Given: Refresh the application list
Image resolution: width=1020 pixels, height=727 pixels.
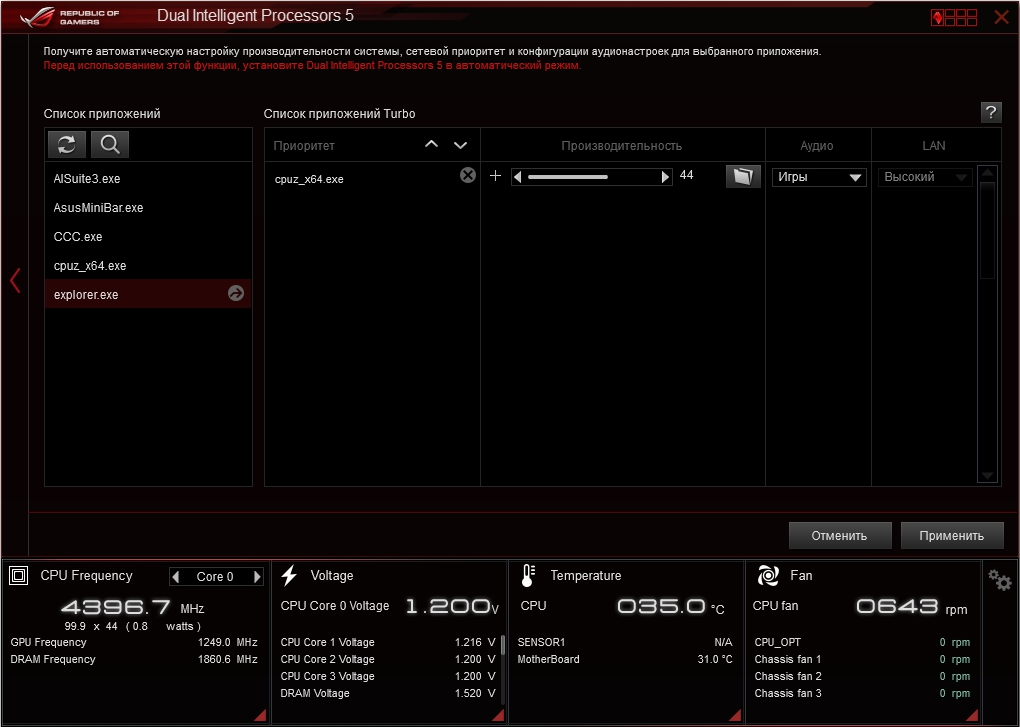Looking at the screenshot, I should pos(66,144).
